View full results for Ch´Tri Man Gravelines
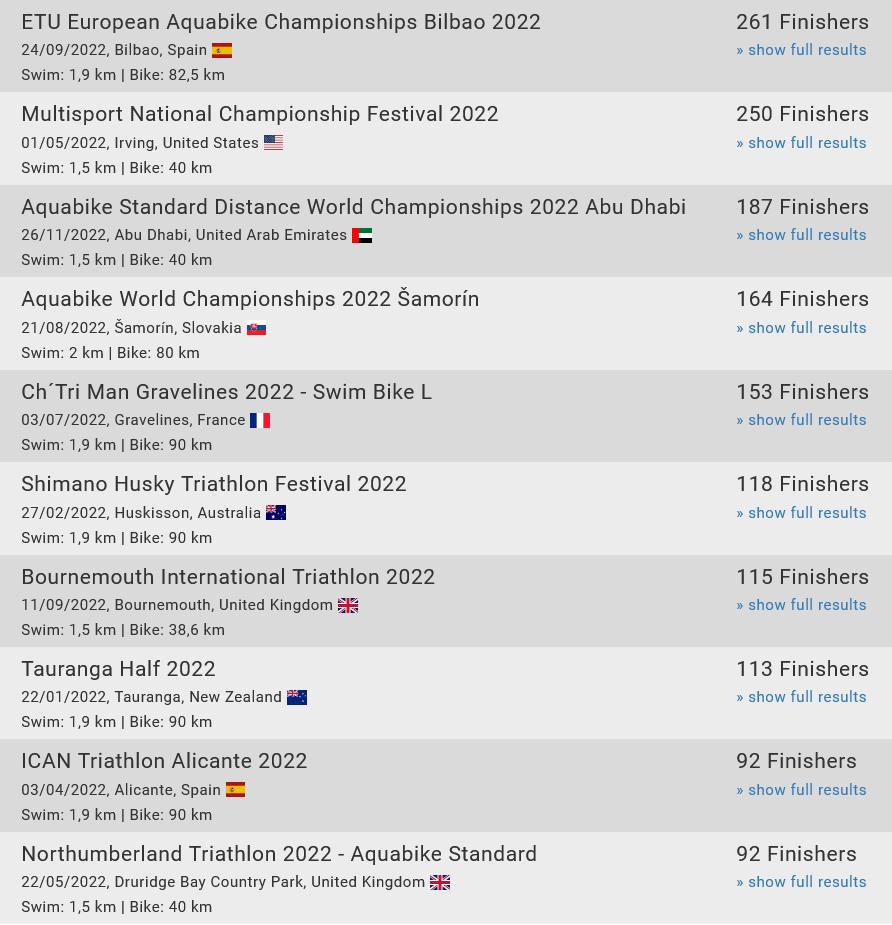 click(801, 420)
